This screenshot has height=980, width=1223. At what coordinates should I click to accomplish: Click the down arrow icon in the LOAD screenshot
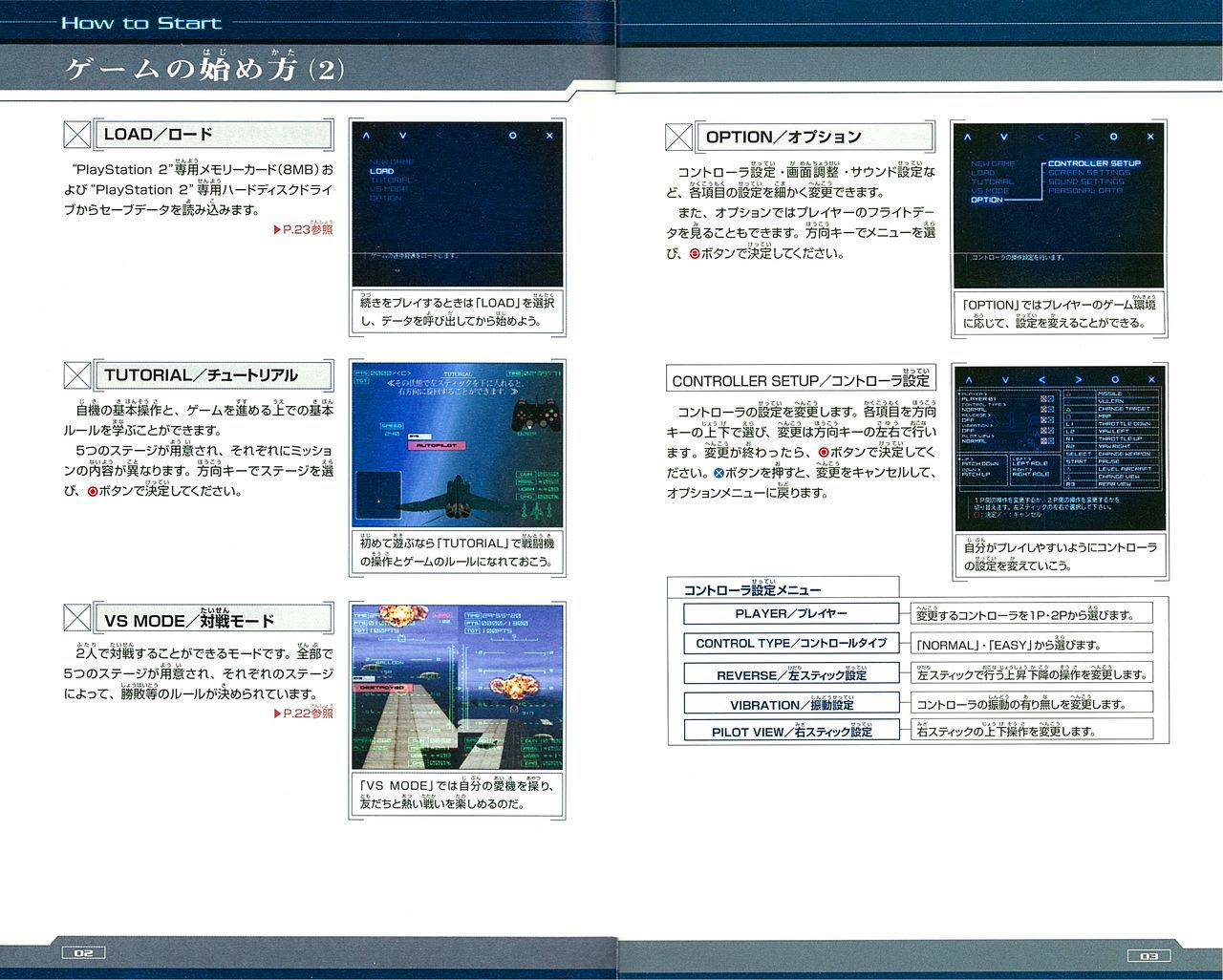402,136
